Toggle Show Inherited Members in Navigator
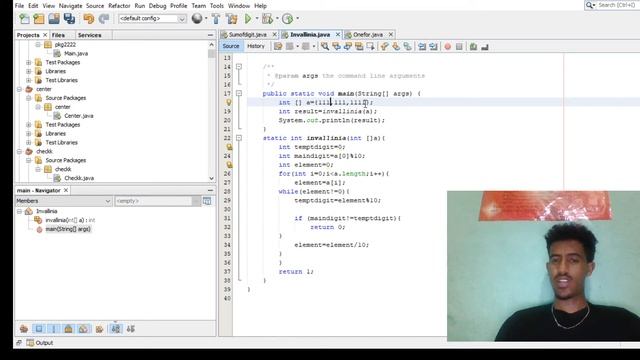 [24, 329]
